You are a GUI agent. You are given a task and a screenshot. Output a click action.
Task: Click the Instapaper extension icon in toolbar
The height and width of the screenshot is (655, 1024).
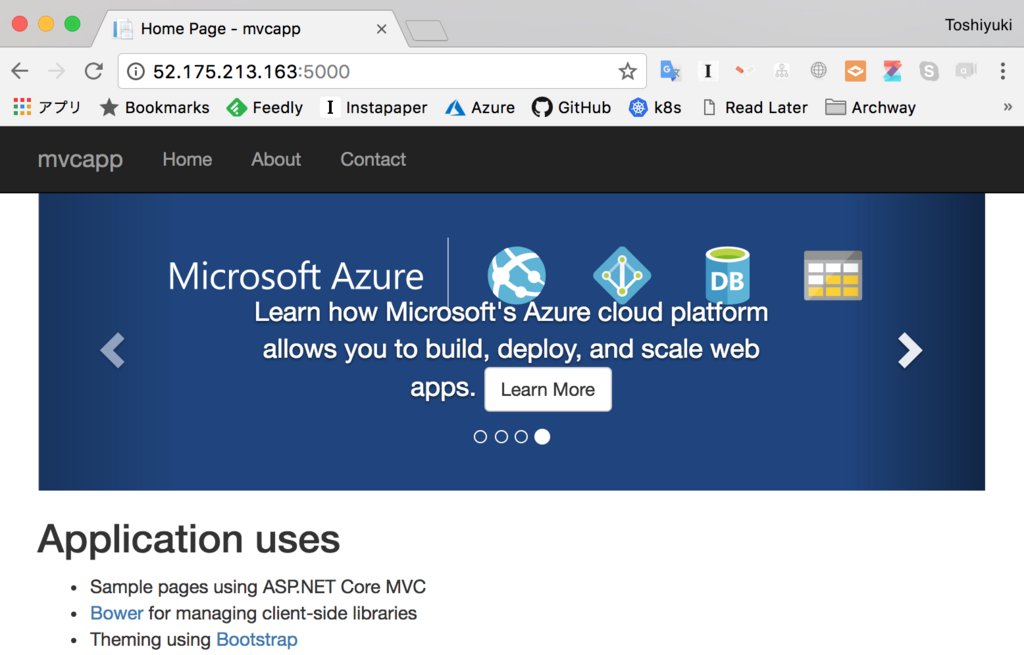707,71
